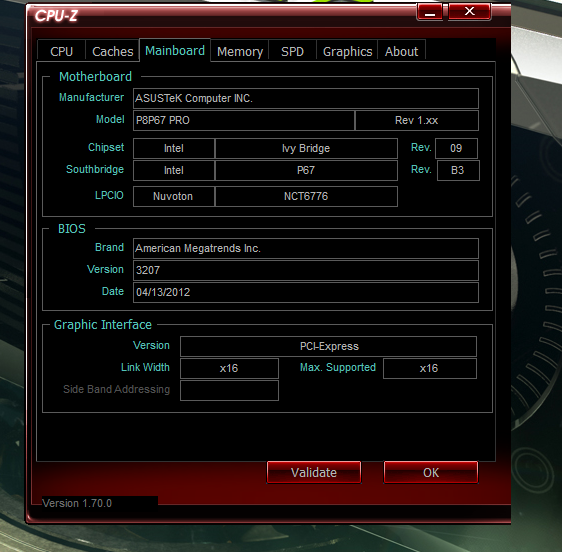
Task: Minimize the CPU-Z window
Action: pos(430,12)
